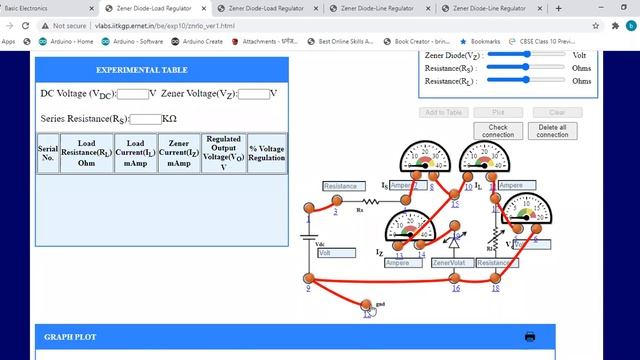Switch to the Basic Electronics tab

coord(47,8)
